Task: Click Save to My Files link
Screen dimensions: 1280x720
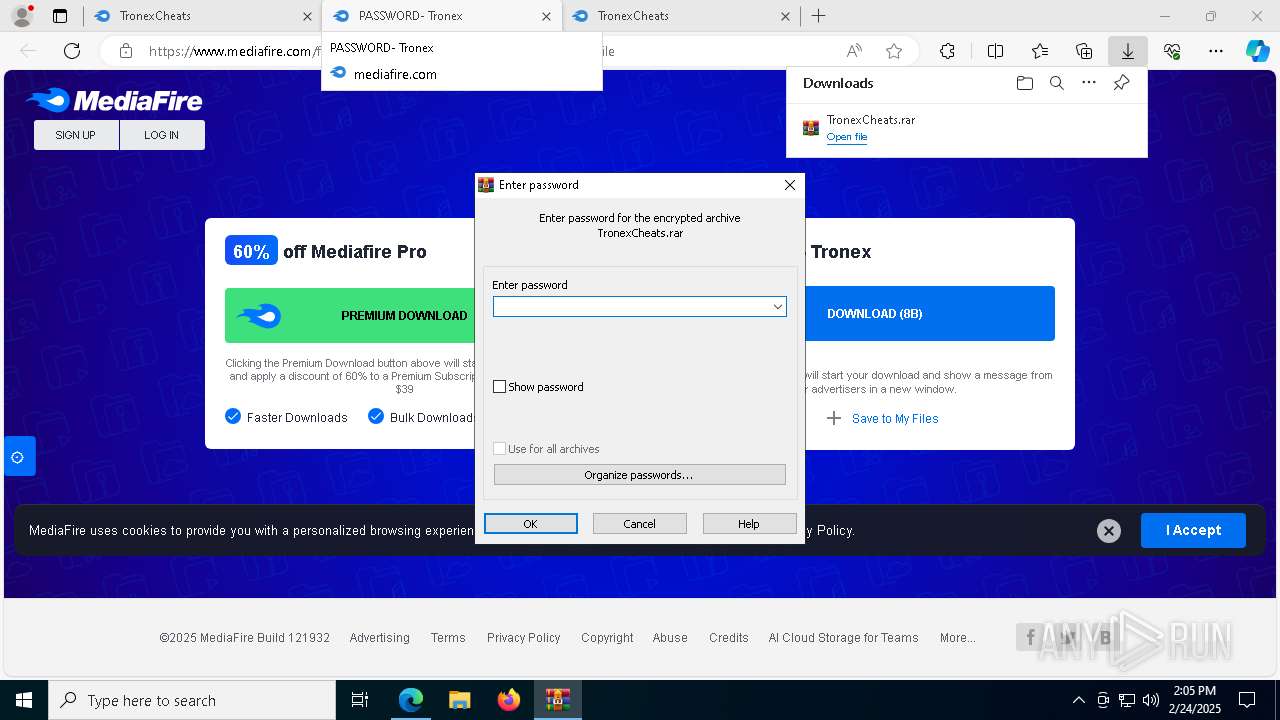Action: [x=895, y=419]
